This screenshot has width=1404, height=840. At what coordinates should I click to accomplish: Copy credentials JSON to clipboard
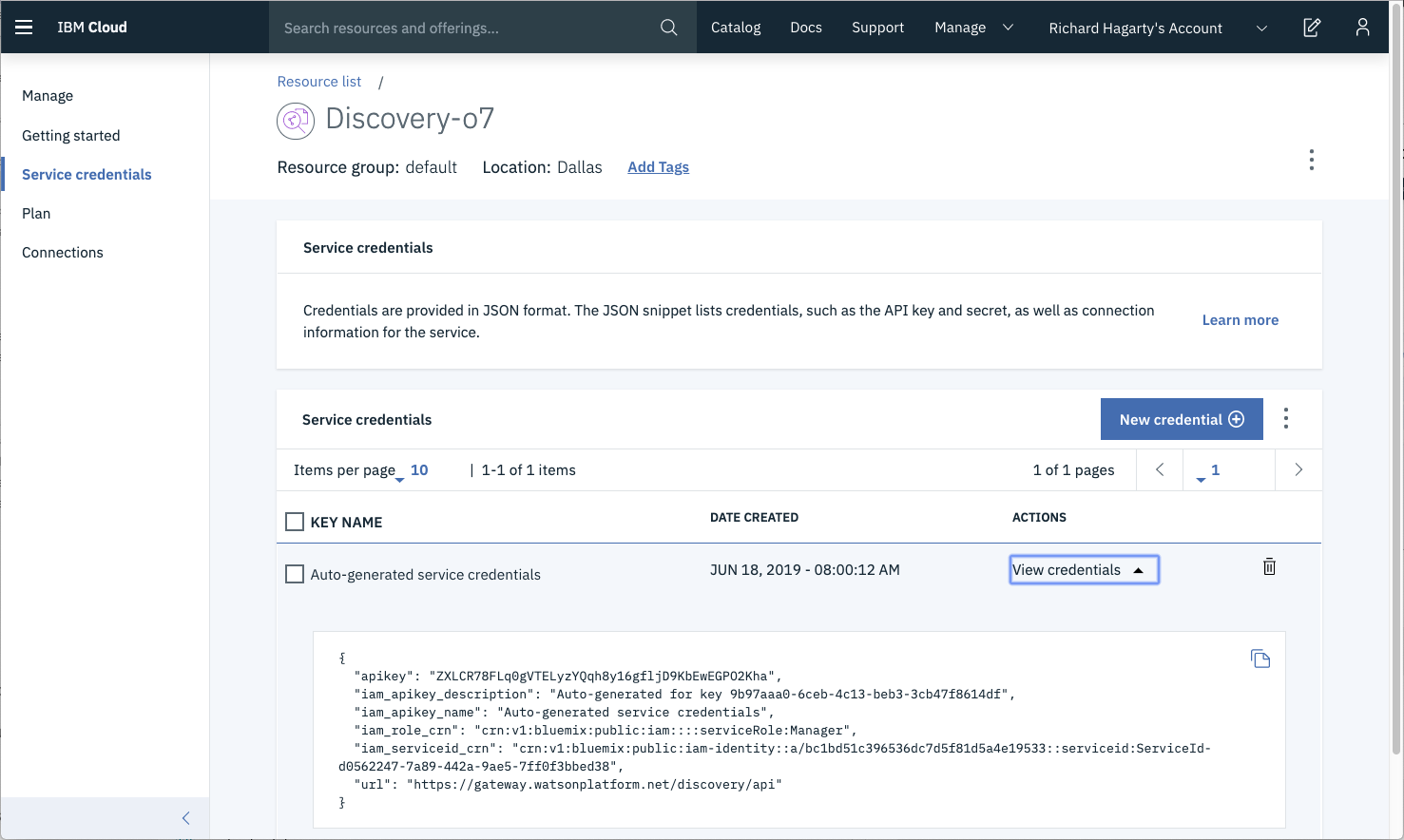click(1260, 659)
